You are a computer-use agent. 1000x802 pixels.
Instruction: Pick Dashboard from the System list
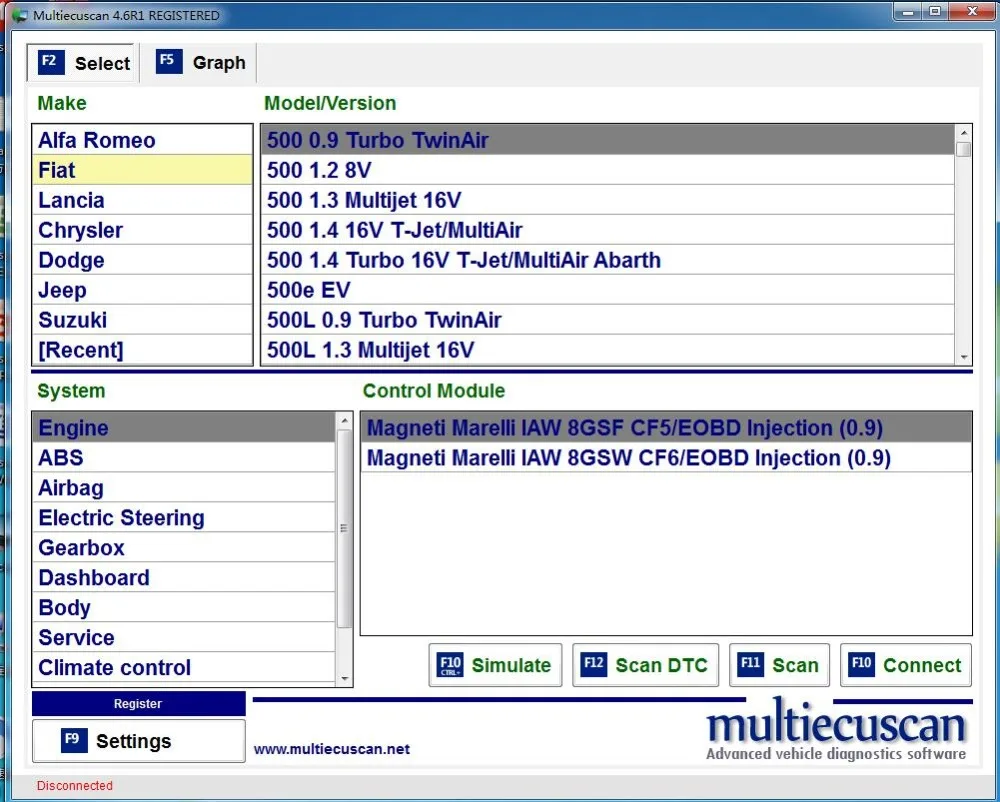[x=184, y=578]
